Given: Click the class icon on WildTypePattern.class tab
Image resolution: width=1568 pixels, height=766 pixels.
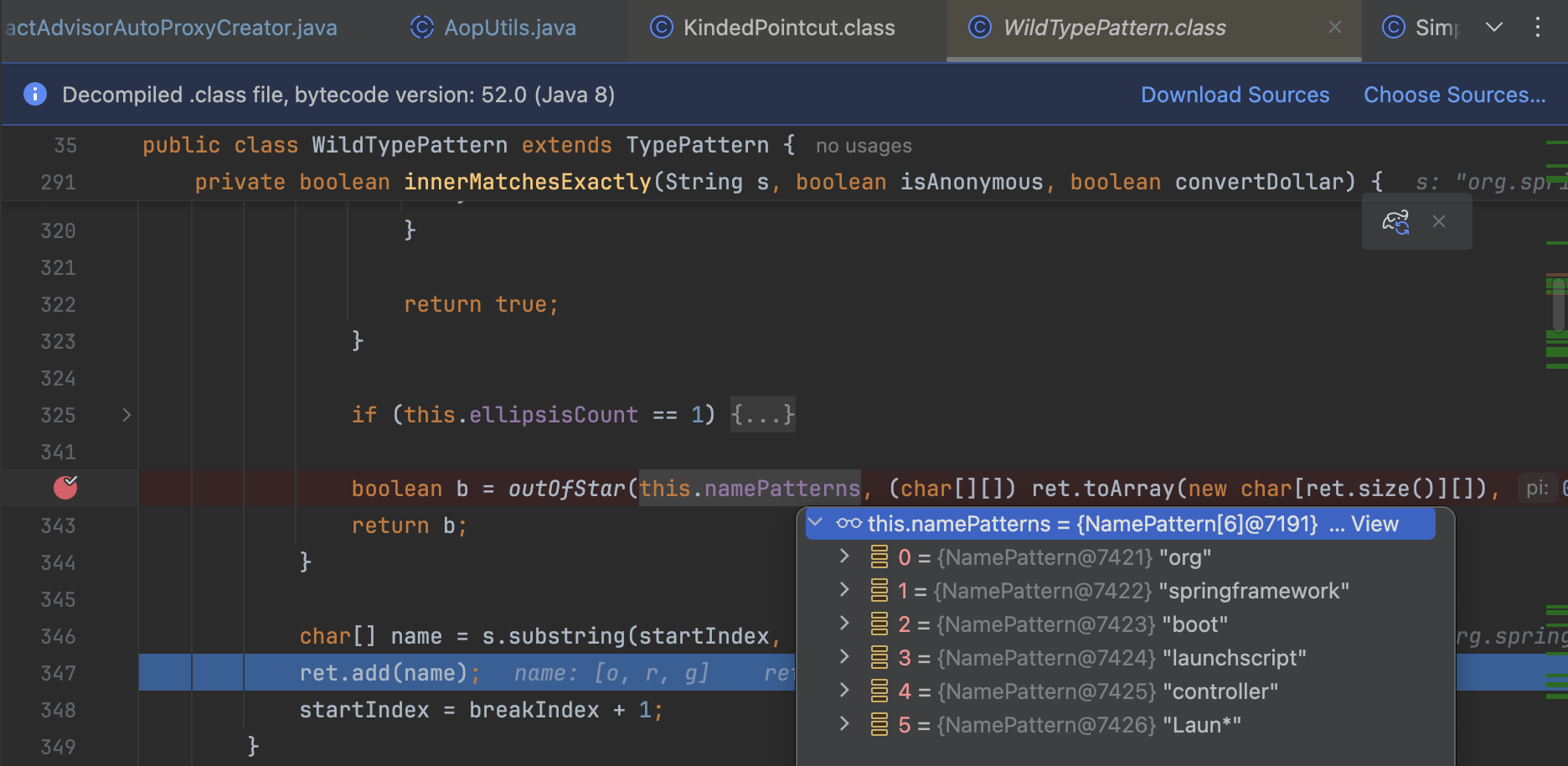Looking at the screenshot, I should pos(980,28).
